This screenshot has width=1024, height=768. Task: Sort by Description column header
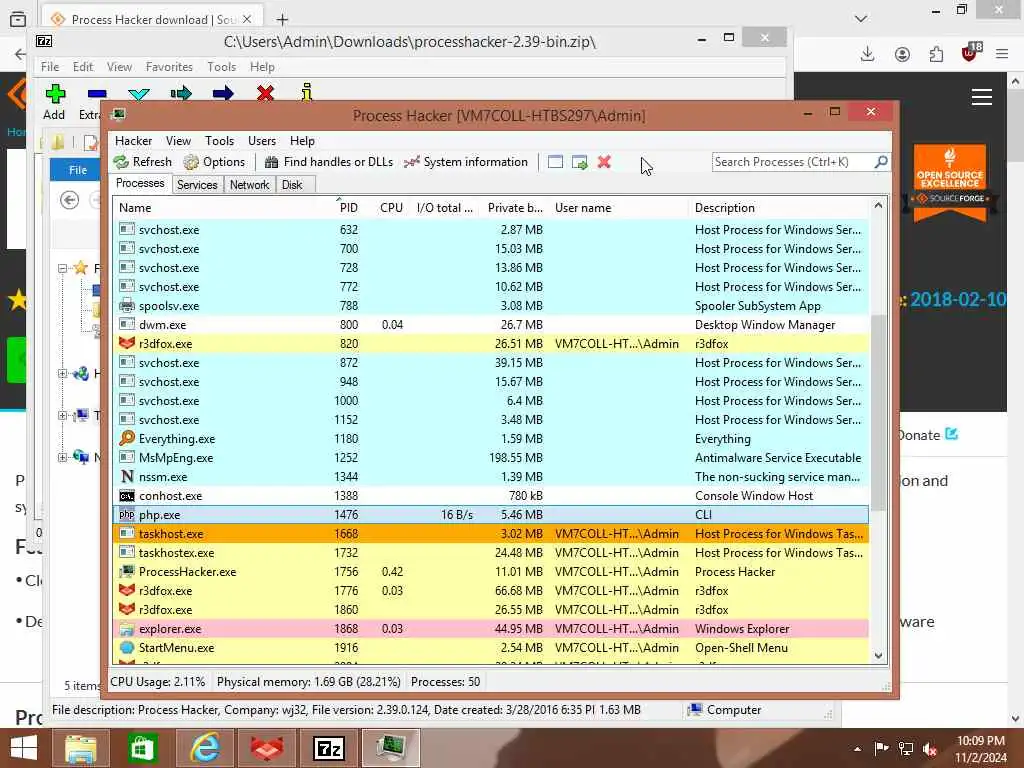tap(780, 208)
